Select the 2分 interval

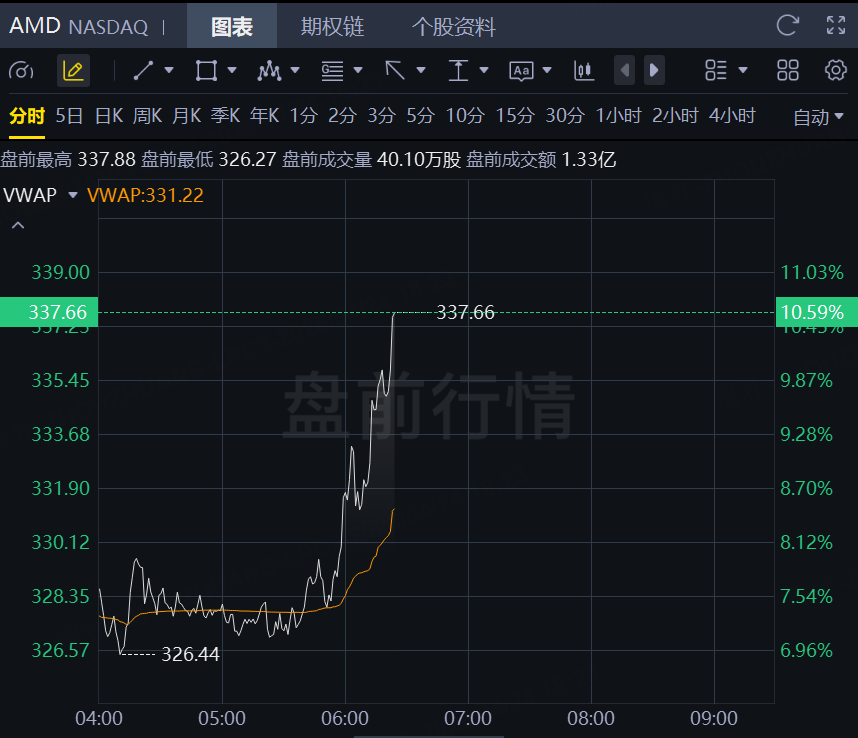(x=342, y=116)
